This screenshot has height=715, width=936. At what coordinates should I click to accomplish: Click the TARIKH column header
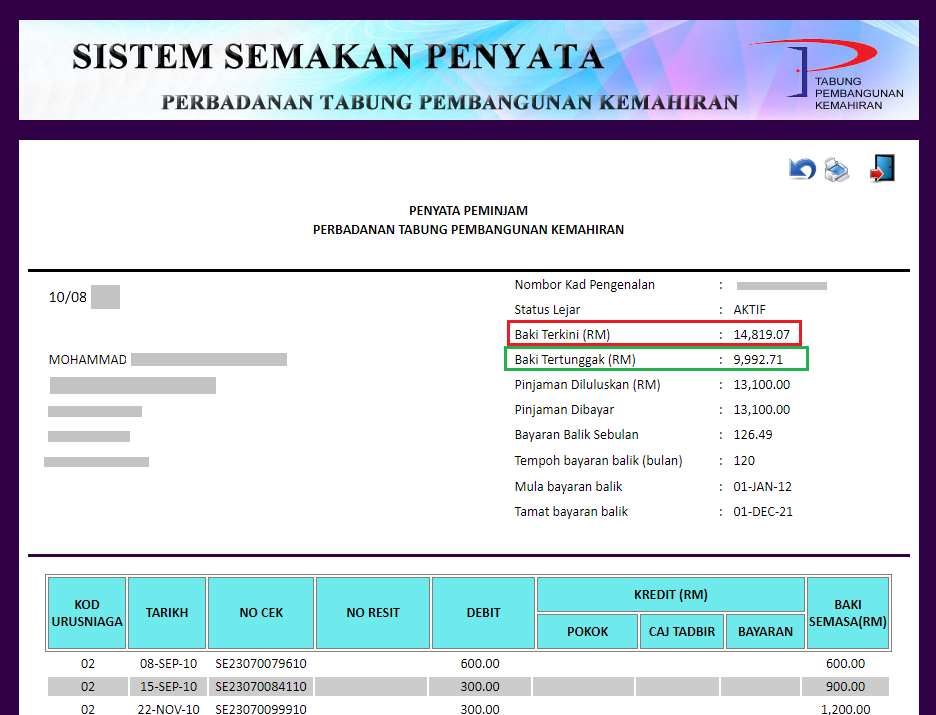click(167, 613)
